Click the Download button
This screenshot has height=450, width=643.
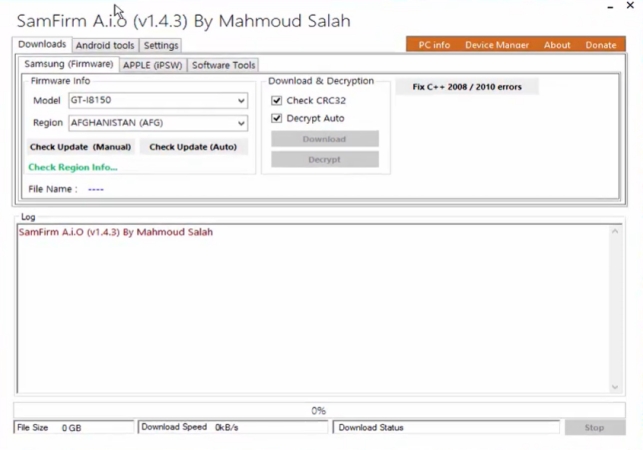click(x=324, y=139)
